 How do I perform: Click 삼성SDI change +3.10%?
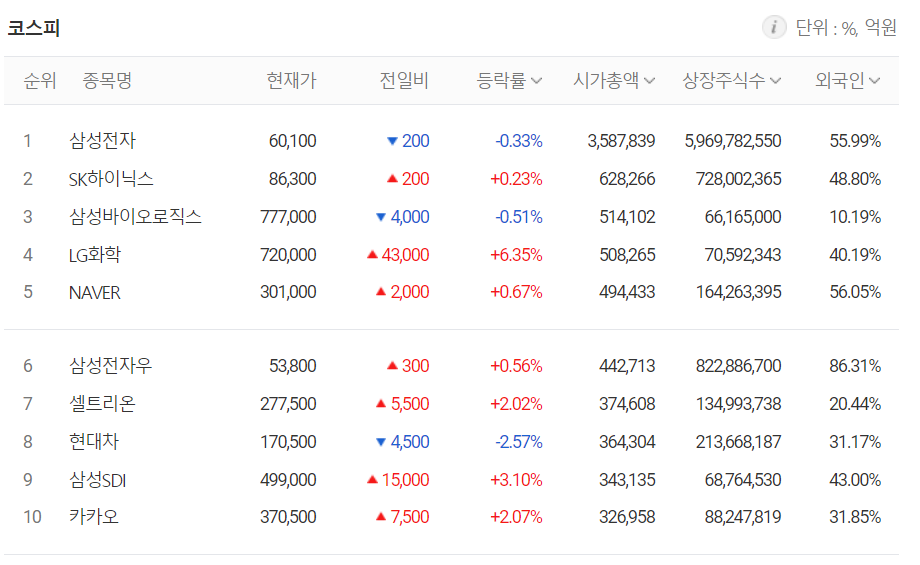pyautogui.click(x=516, y=480)
